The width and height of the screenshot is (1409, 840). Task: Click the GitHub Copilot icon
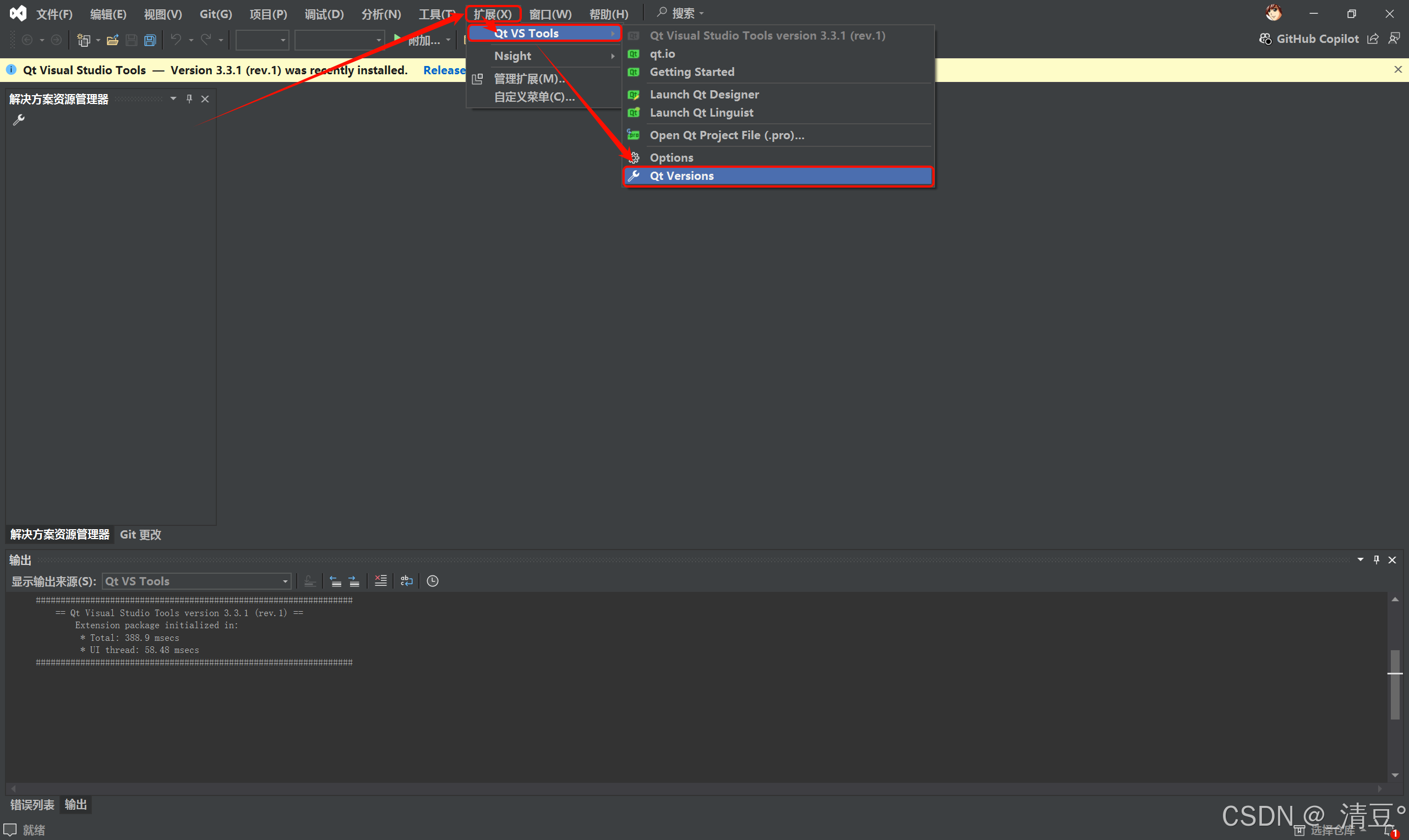(x=1265, y=39)
